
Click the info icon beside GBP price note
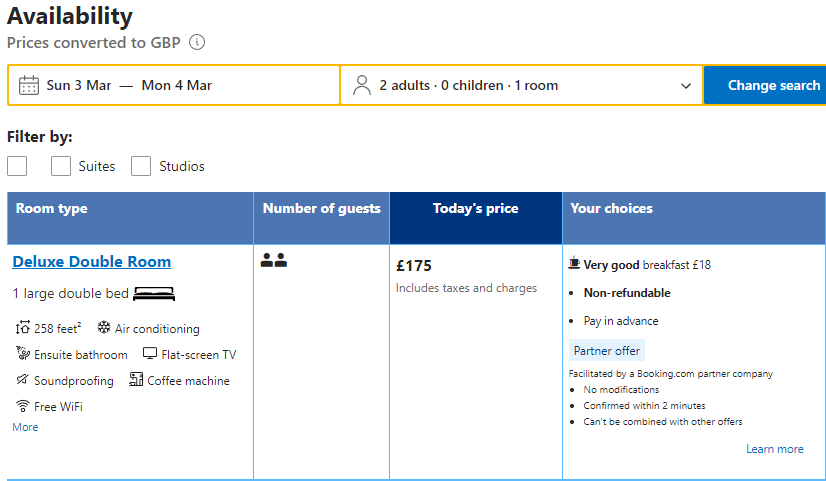[x=197, y=43]
